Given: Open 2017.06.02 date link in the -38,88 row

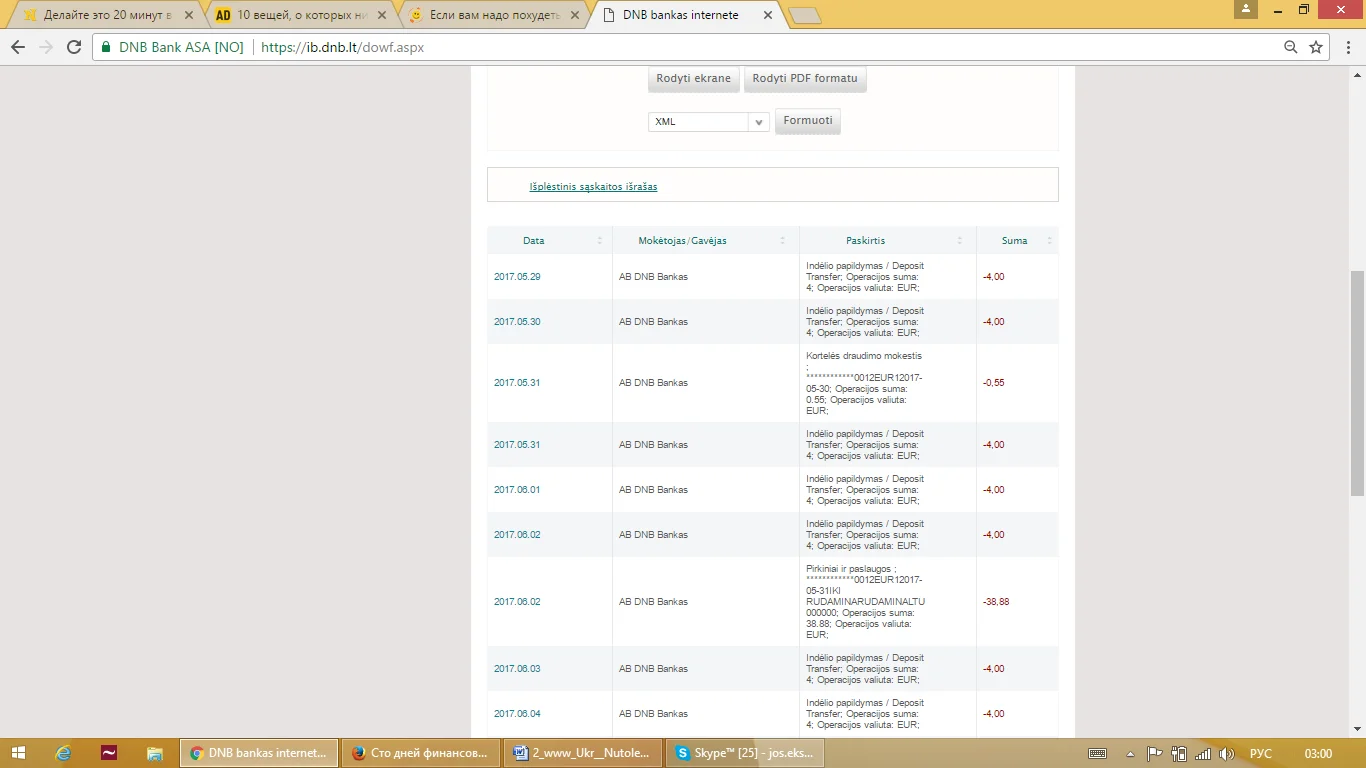Looking at the screenshot, I should pos(517,602).
